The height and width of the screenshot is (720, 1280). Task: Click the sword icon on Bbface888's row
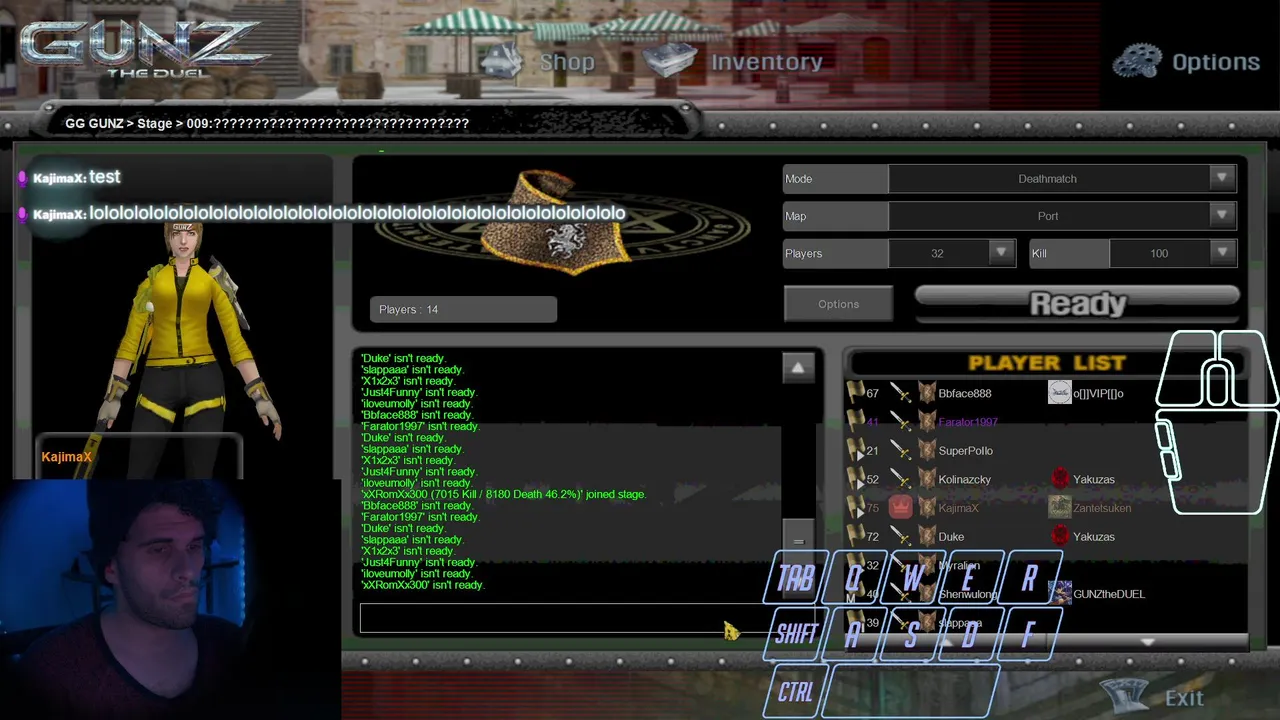coord(901,393)
